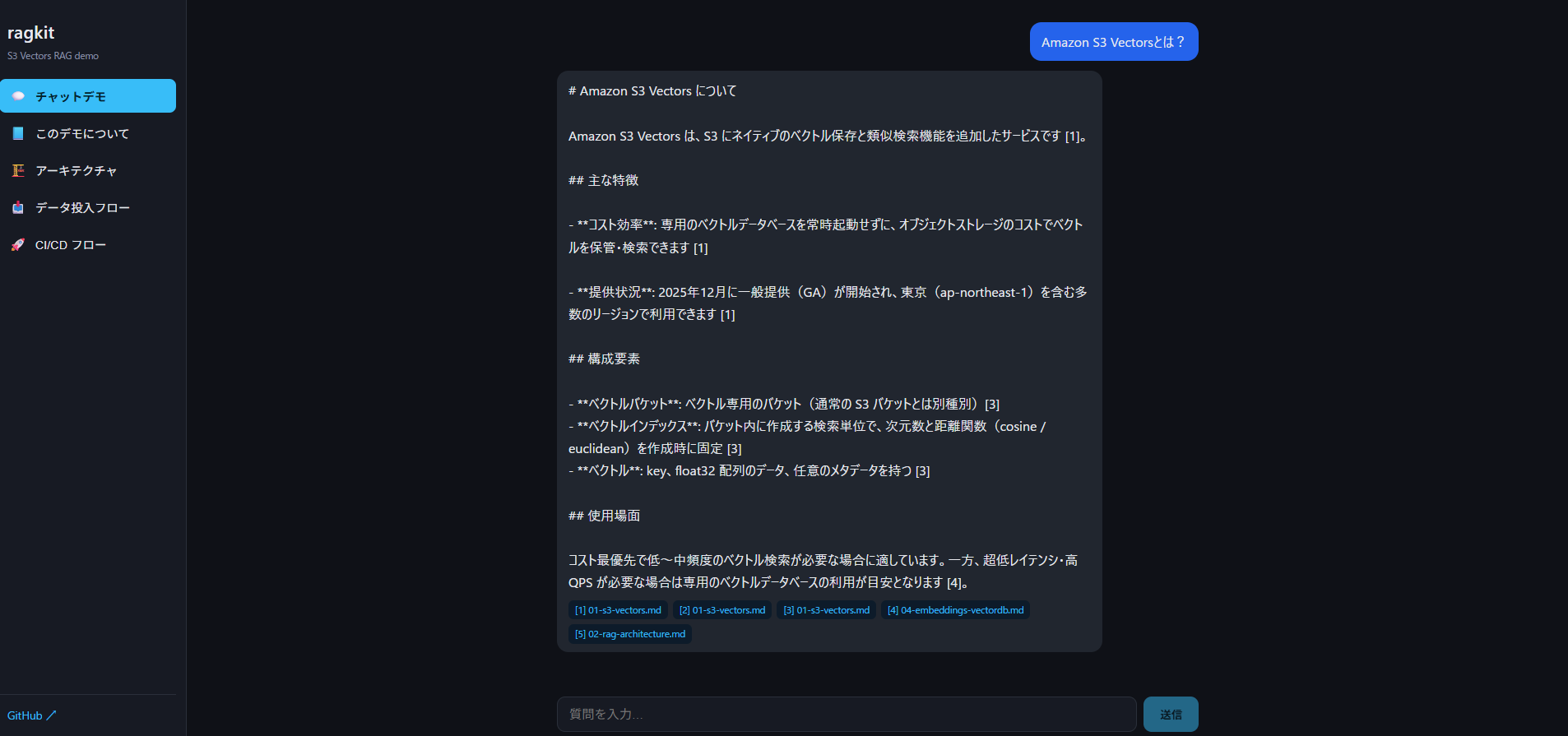Click the 送信 send button
The width and height of the screenshot is (1568, 736).
pos(1171,715)
